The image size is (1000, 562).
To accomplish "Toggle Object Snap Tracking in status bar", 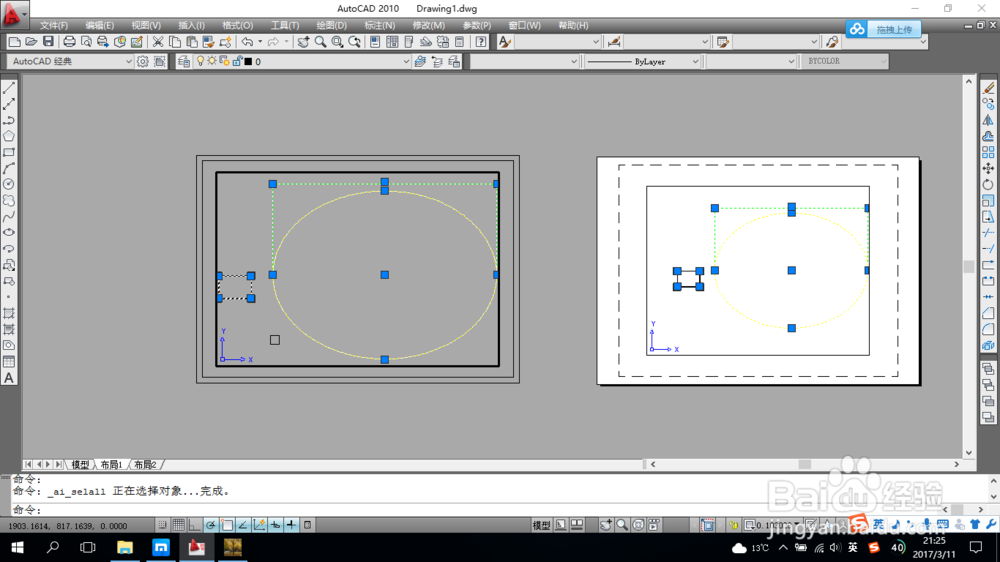I will (x=243, y=525).
